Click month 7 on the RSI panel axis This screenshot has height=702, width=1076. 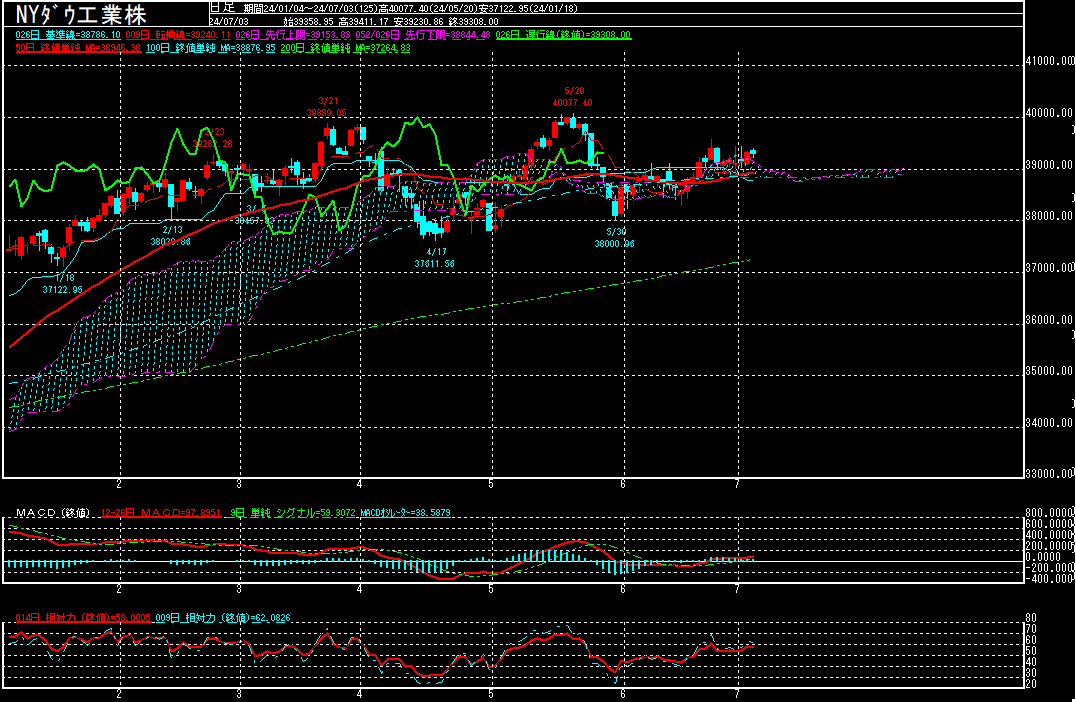737,694
